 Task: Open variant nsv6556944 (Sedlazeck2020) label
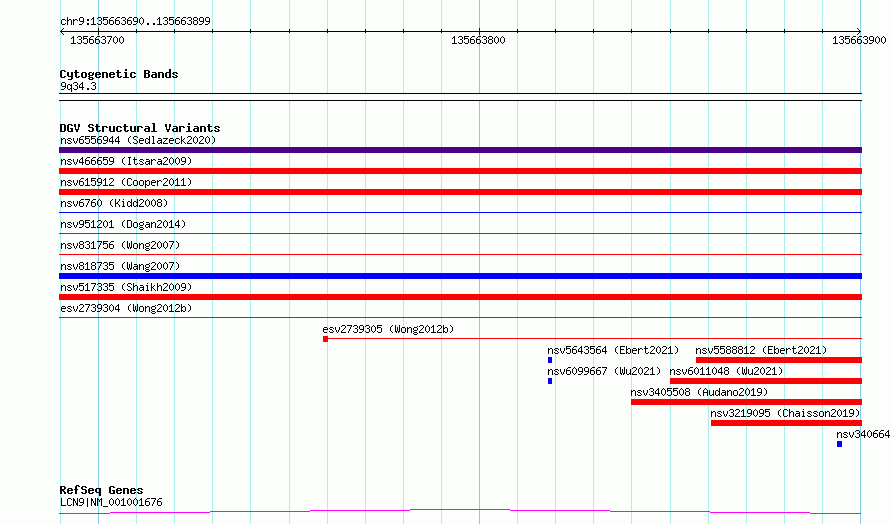tap(138, 140)
